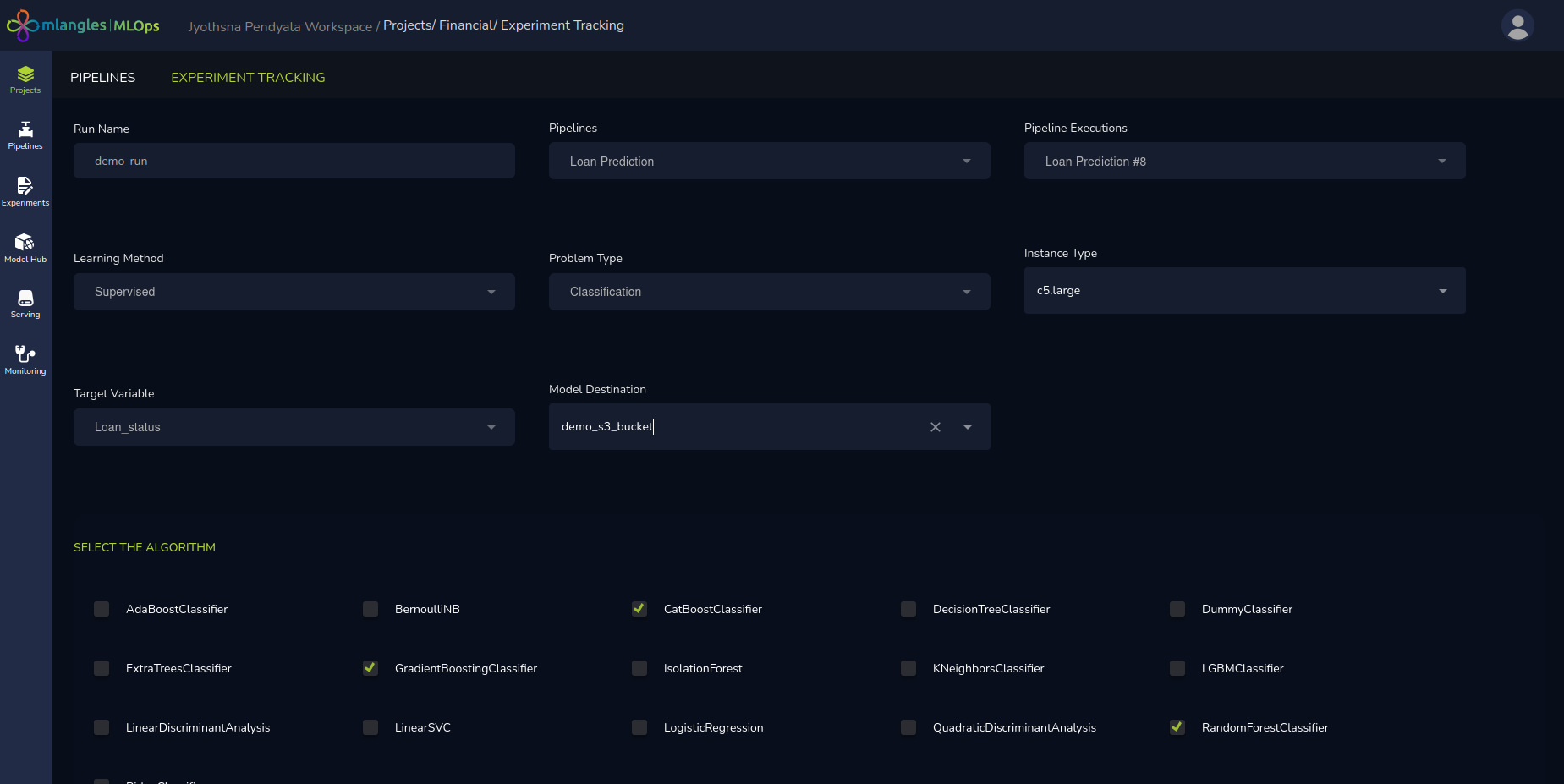
Task: Go to Pipelines in the sidebar
Action: [25, 135]
